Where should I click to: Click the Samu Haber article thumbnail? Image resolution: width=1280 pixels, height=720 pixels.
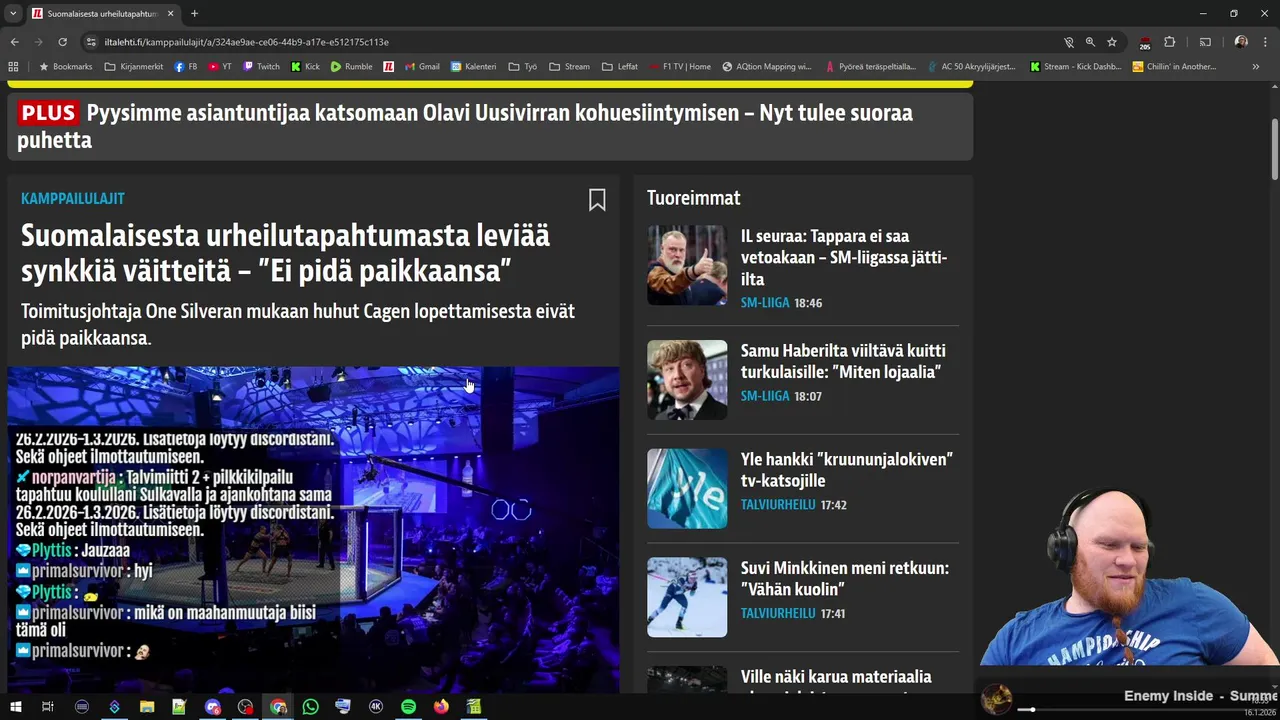(687, 379)
